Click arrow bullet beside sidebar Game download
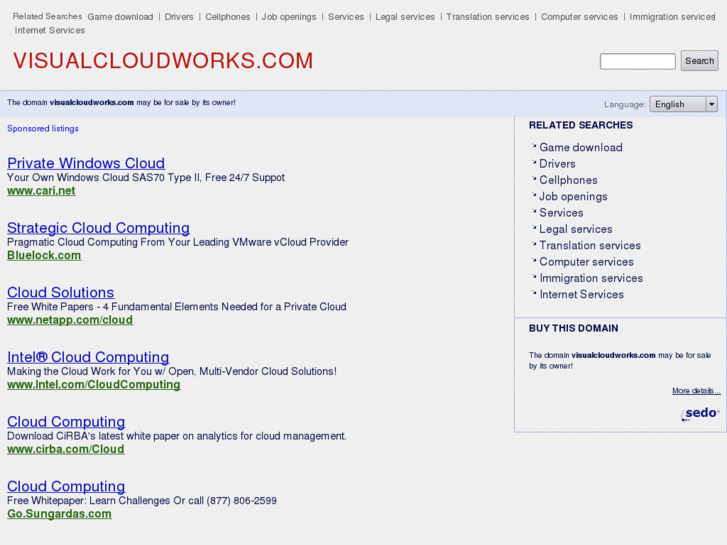The image size is (727, 545). [534, 146]
